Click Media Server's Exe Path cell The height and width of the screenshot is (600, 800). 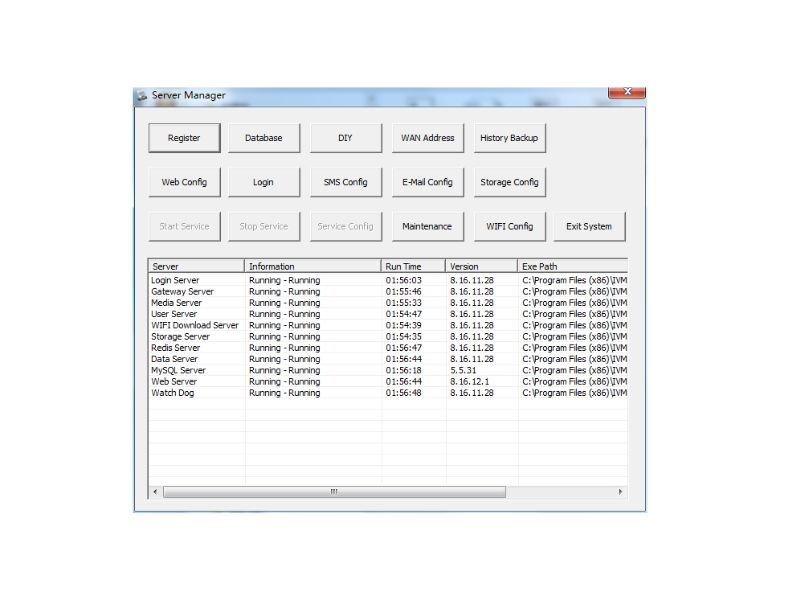(574, 303)
